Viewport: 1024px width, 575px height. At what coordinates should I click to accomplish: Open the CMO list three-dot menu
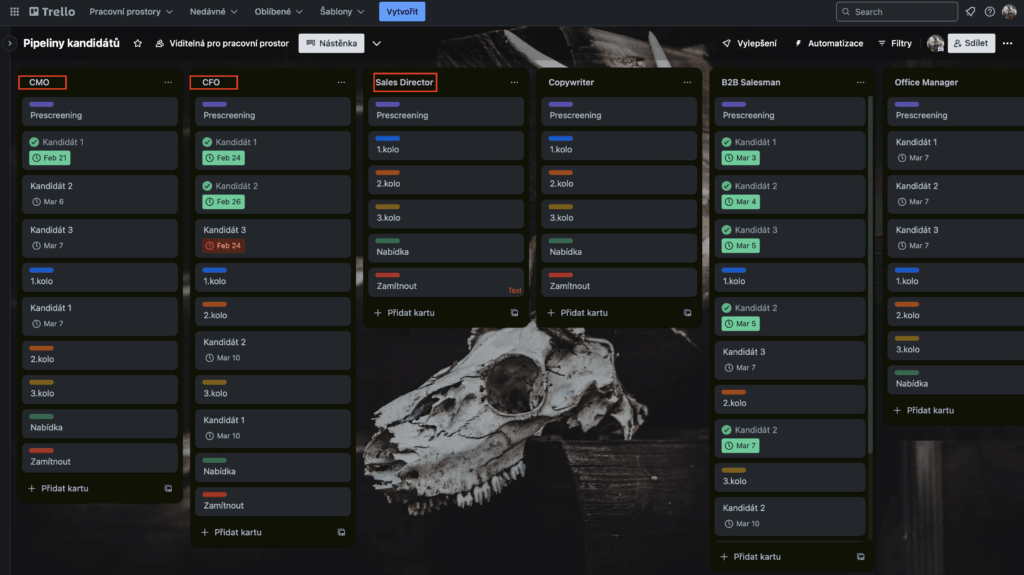click(168, 82)
